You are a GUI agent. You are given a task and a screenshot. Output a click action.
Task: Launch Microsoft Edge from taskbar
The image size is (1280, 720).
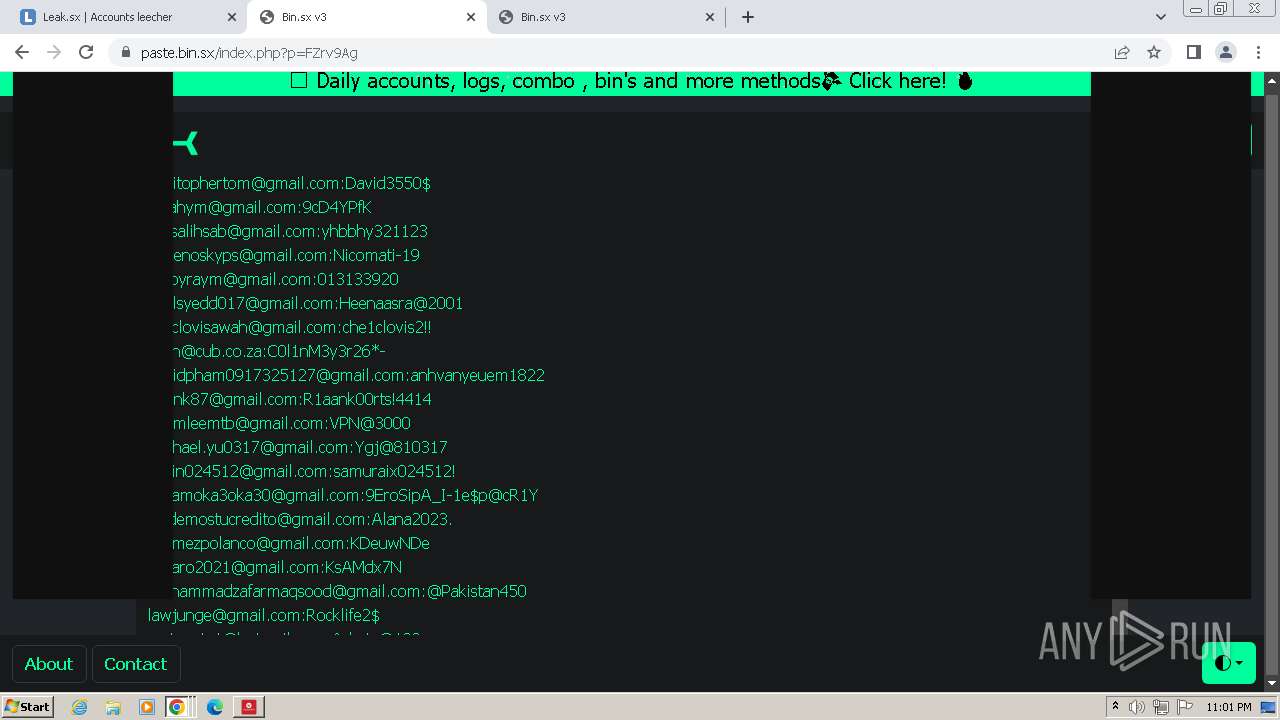[215, 707]
